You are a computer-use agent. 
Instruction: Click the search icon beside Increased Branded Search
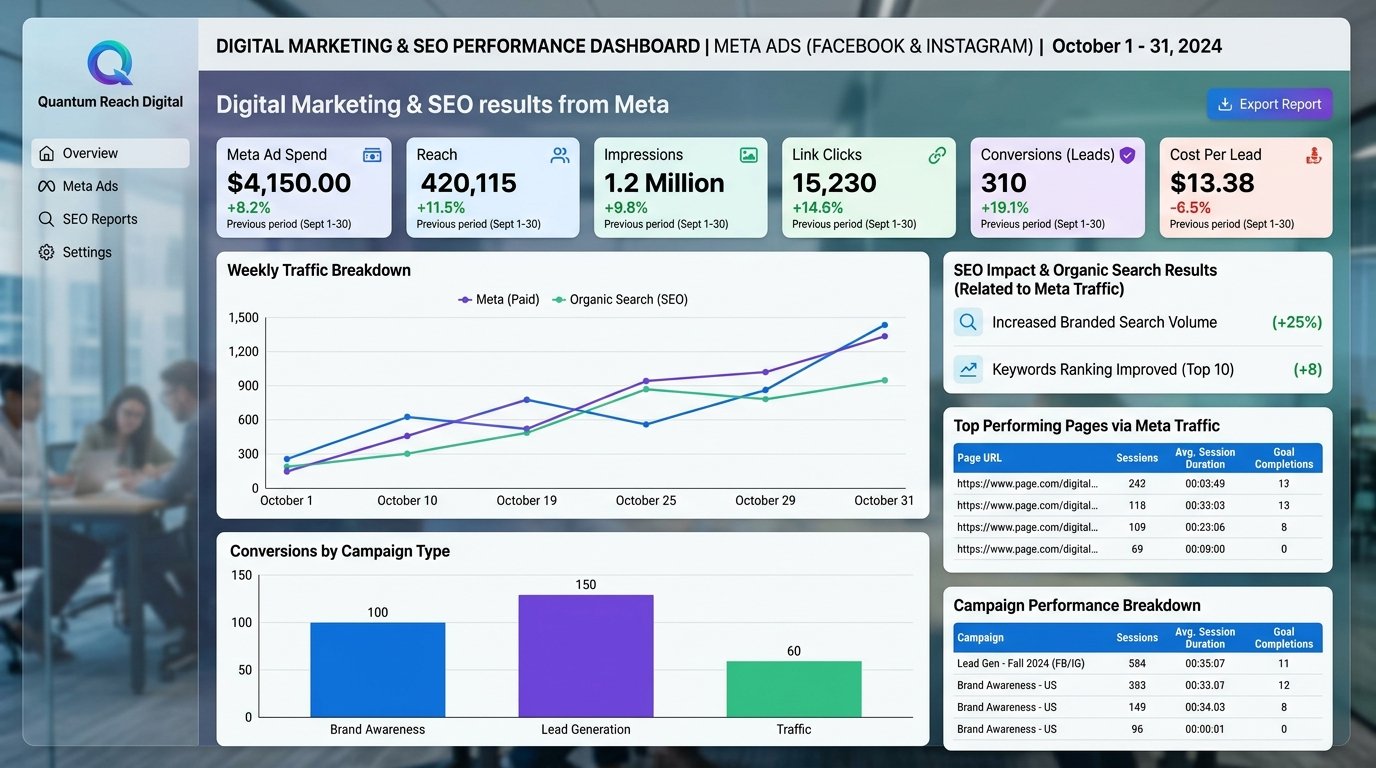pyautogui.click(x=968, y=322)
